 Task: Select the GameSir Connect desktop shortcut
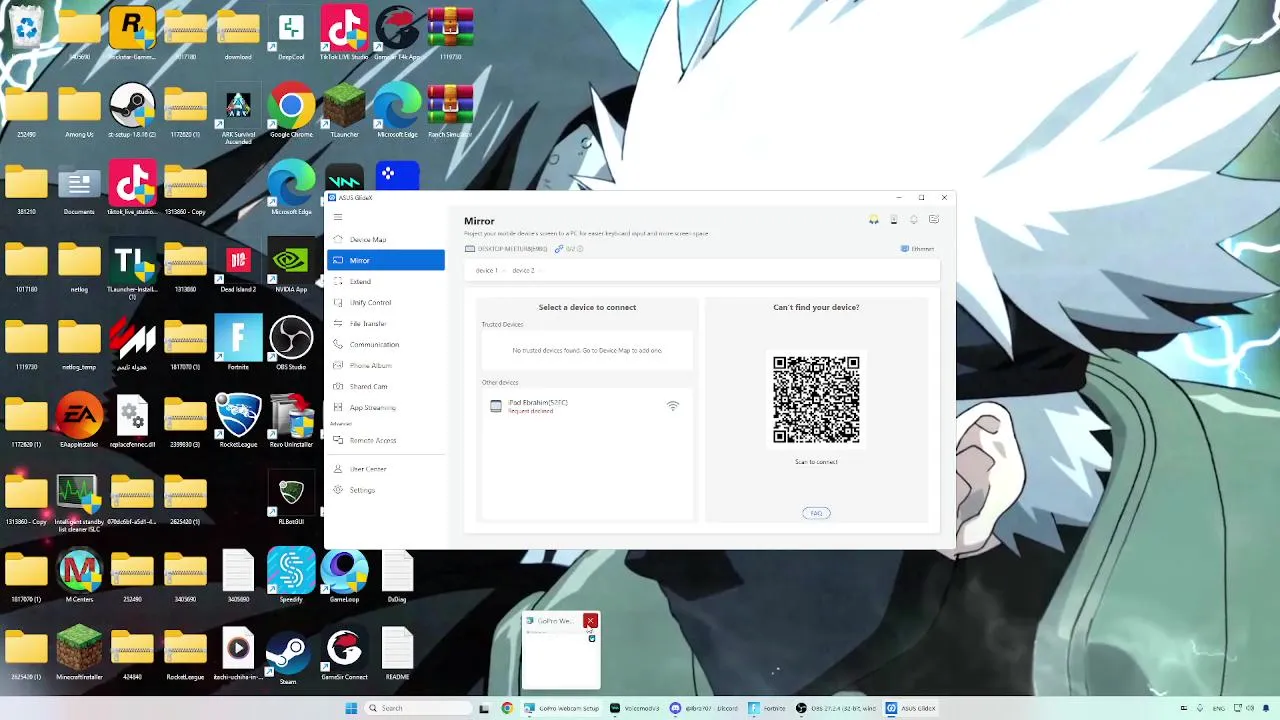tap(344, 652)
